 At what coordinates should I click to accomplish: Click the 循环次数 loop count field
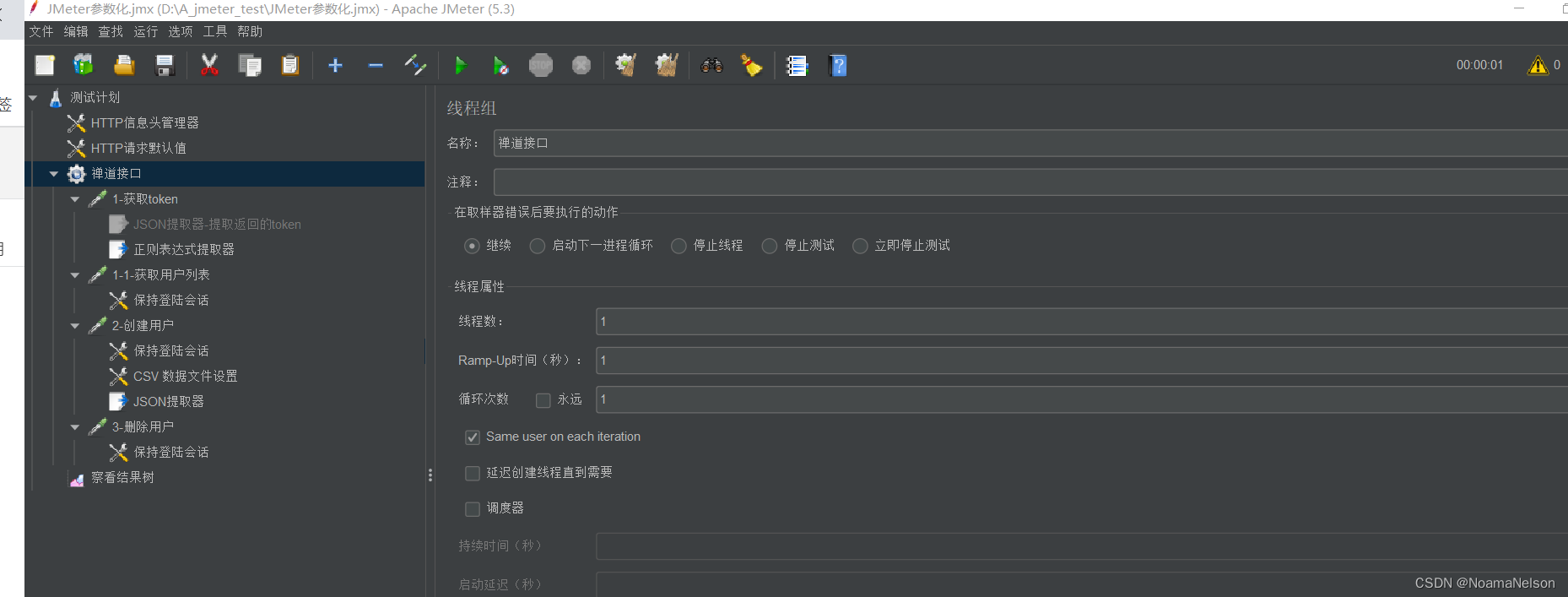[x=1082, y=399]
